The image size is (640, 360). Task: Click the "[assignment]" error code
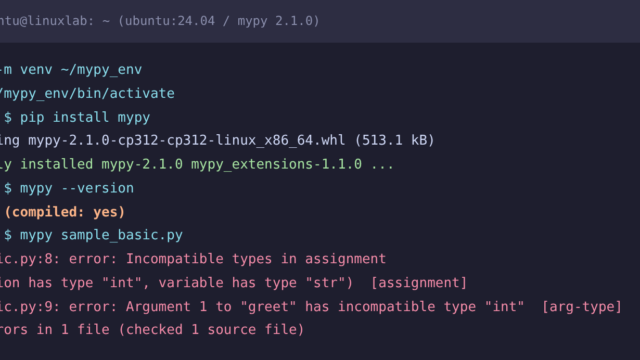pos(419,283)
